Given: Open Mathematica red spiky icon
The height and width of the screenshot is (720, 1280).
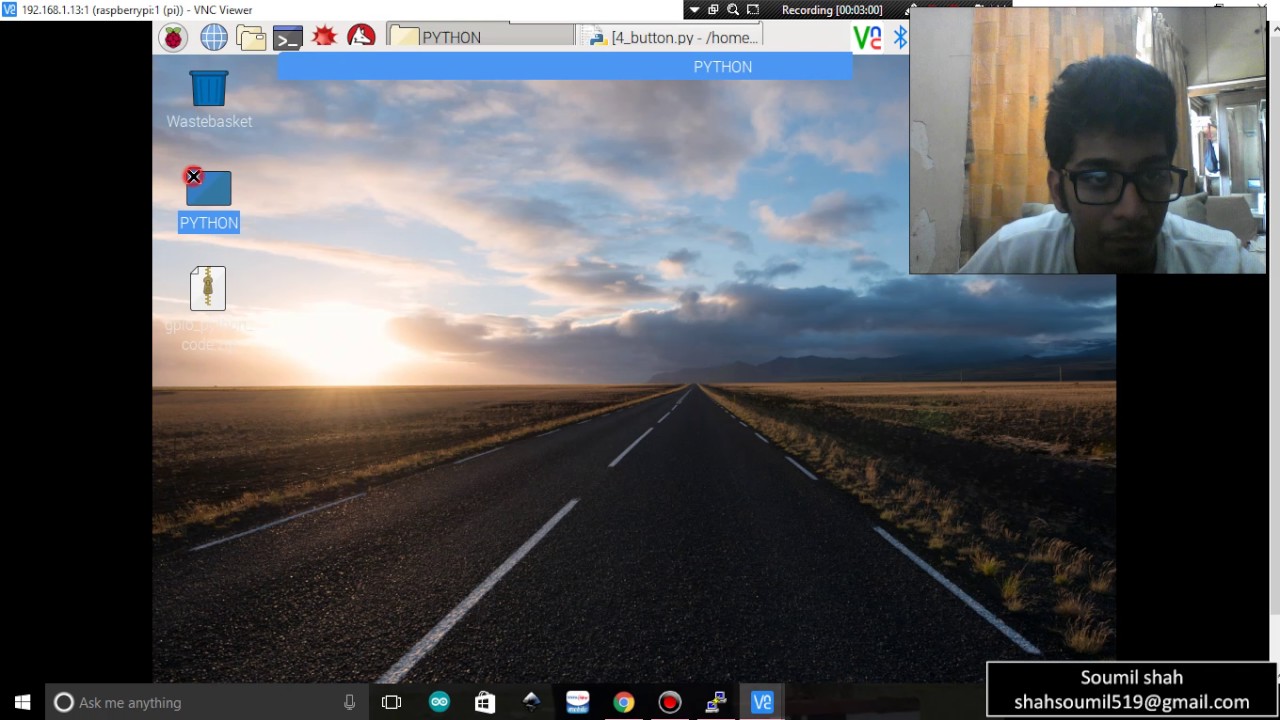Looking at the screenshot, I should (324, 37).
